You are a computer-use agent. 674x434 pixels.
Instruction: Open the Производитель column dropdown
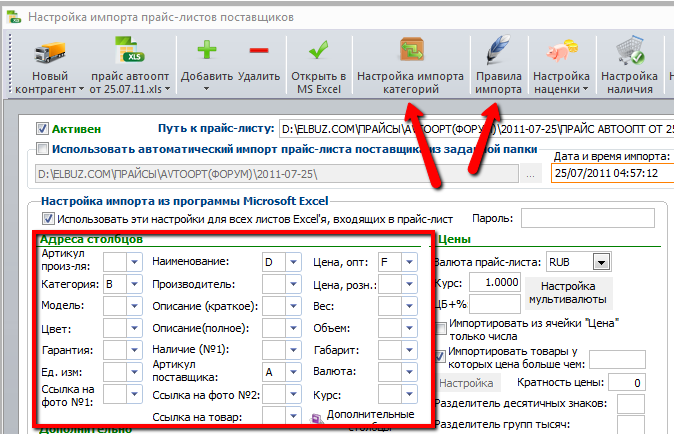[x=293, y=284]
